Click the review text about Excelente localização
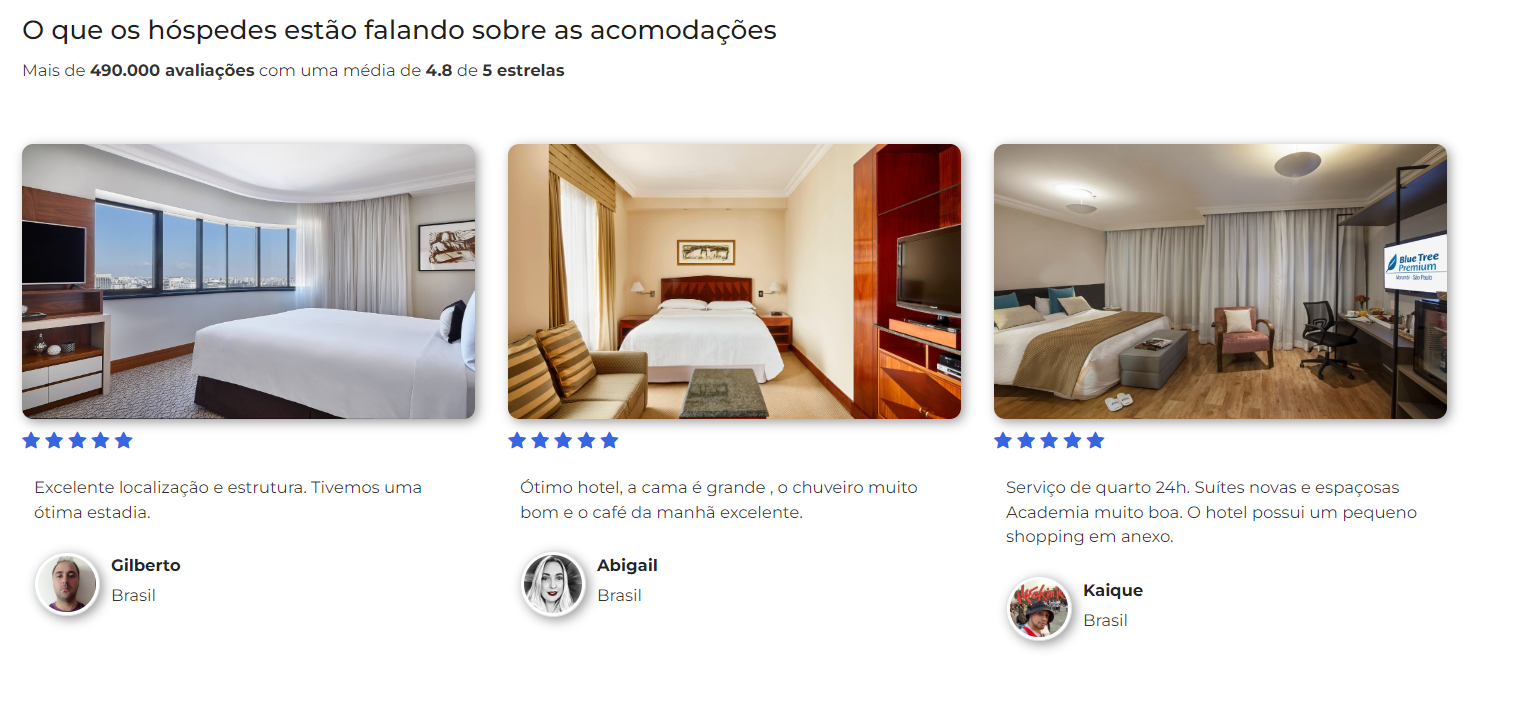The width and height of the screenshot is (1527, 715). [x=228, y=500]
